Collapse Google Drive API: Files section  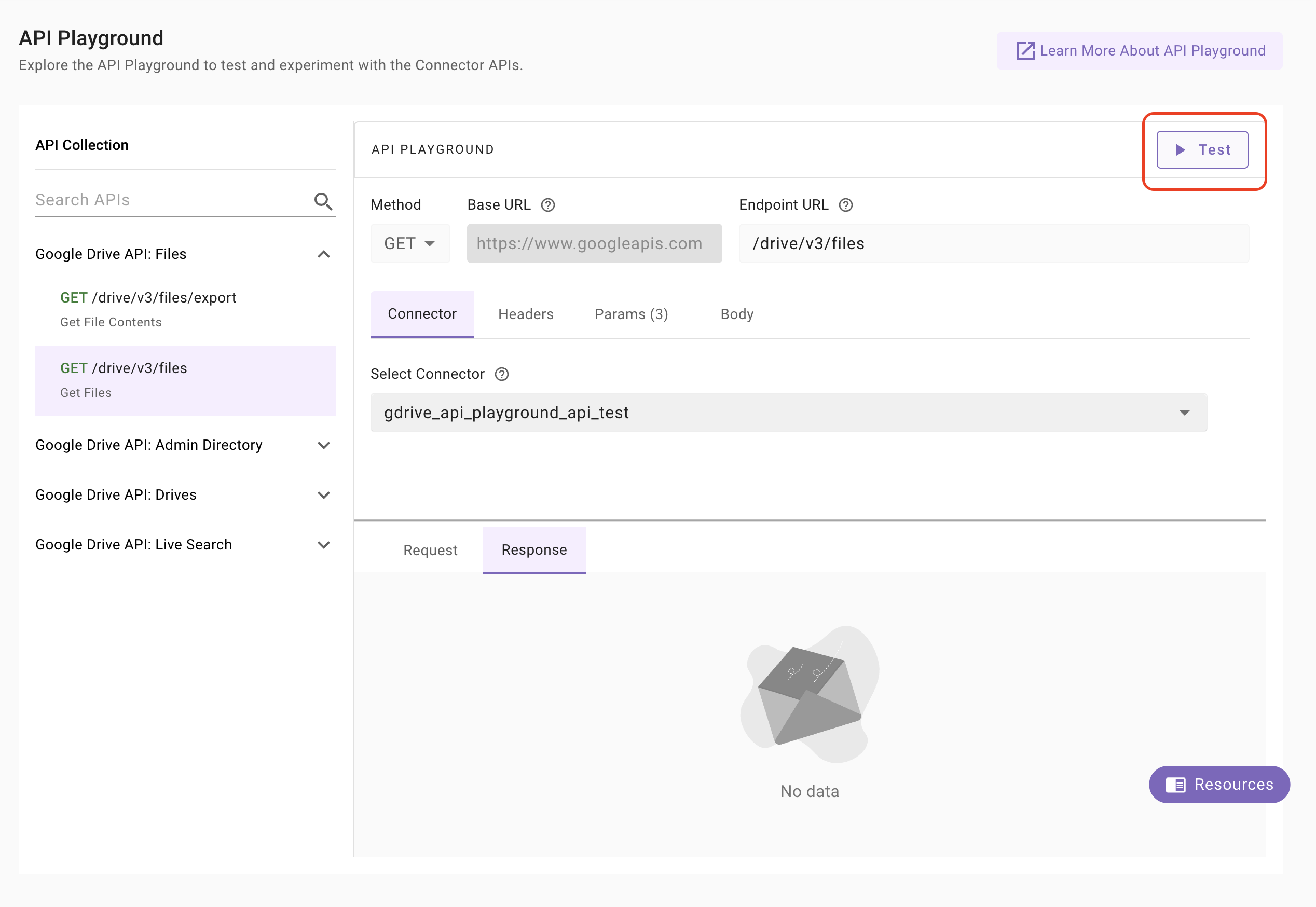pyautogui.click(x=323, y=254)
